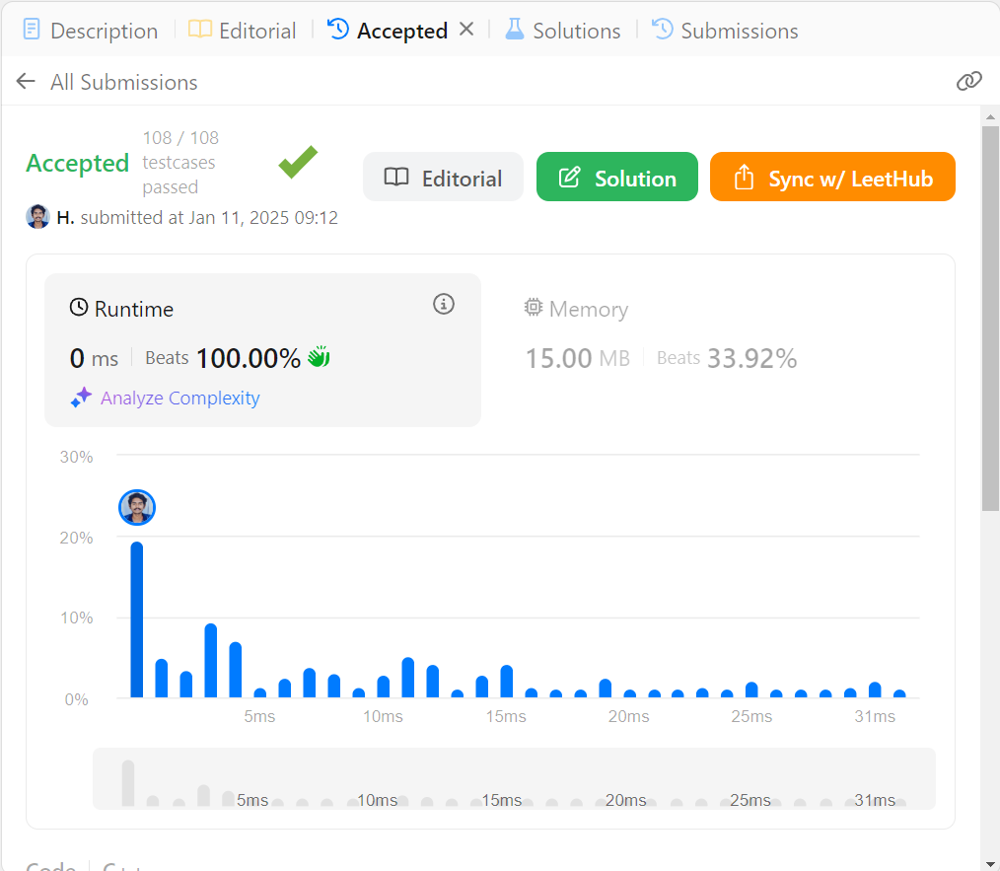Viewport: 1000px width, 871px height.
Task: Open the Editorial tab
Action: (x=243, y=31)
